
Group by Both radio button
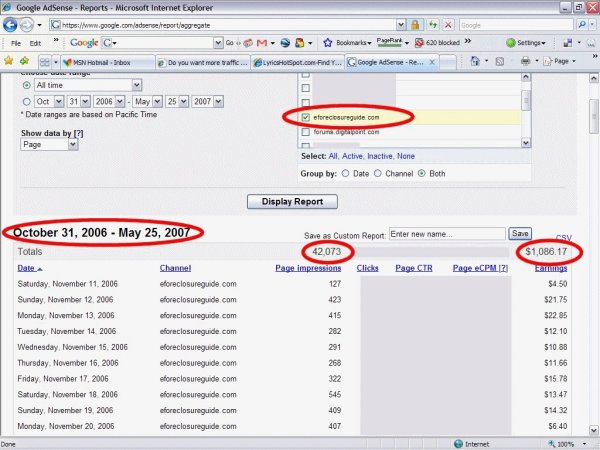tap(421, 173)
